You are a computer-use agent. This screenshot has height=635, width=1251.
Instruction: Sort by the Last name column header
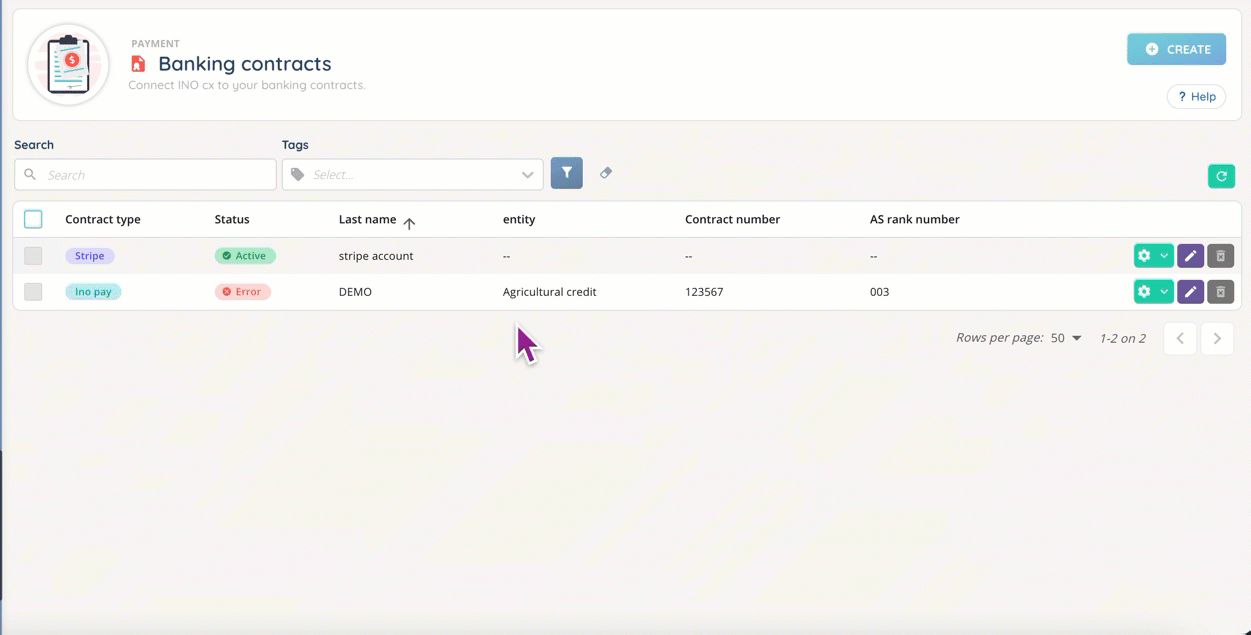pyautogui.click(x=367, y=219)
